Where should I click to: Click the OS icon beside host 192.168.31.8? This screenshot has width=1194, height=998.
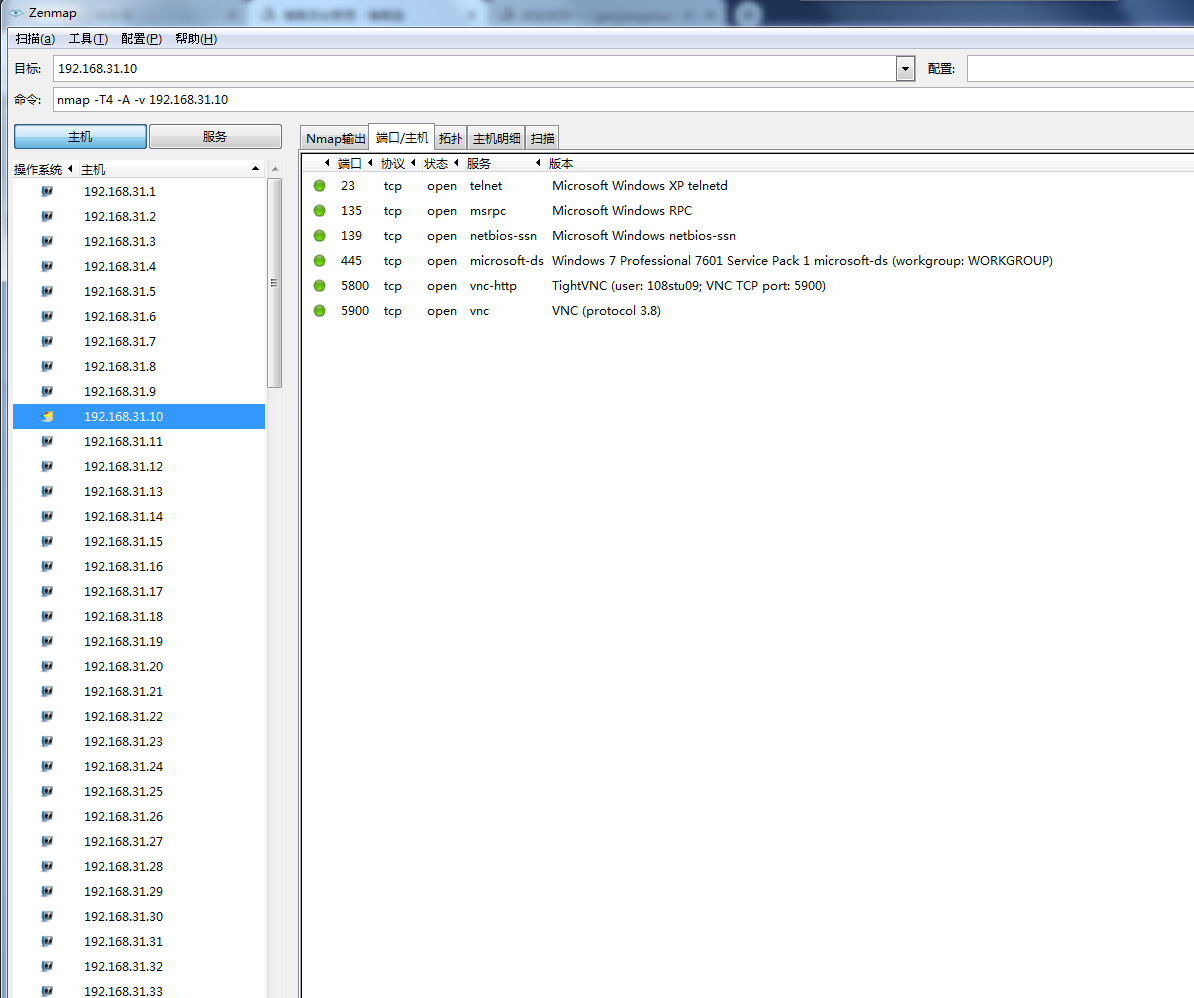coord(47,366)
